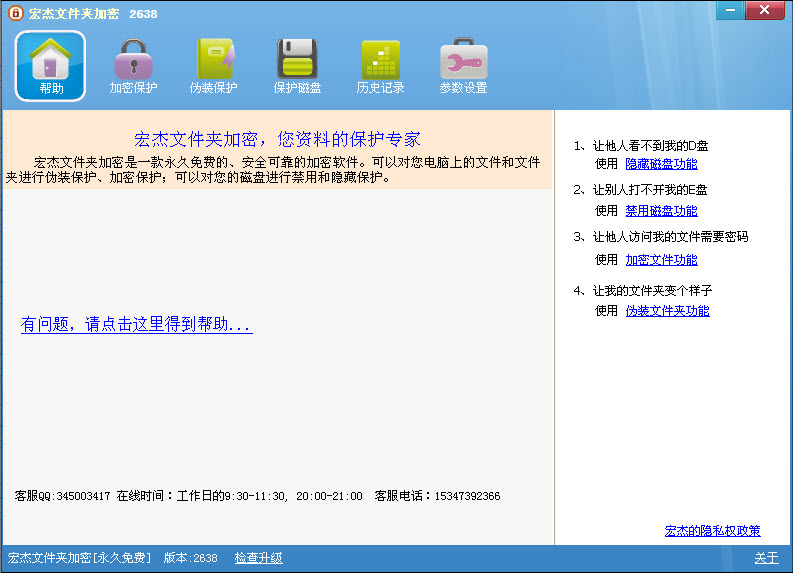Click 检查升级 in the status bar
Image resolution: width=793 pixels, height=573 pixels.
tap(258, 558)
